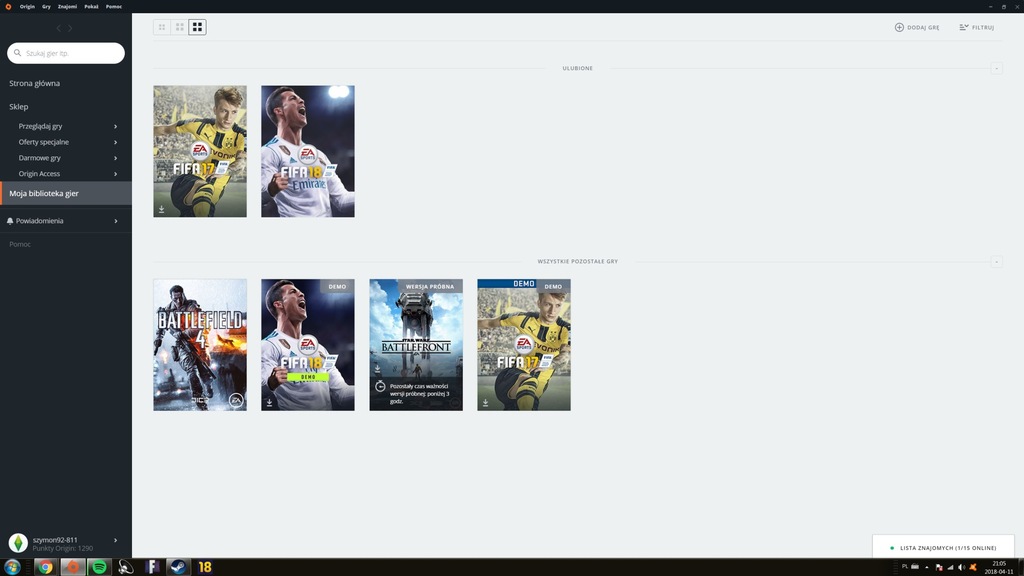Viewport: 1024px width, 576px height.
Task: Go forward with the right navigation arrow
Action: coord(71,28)
